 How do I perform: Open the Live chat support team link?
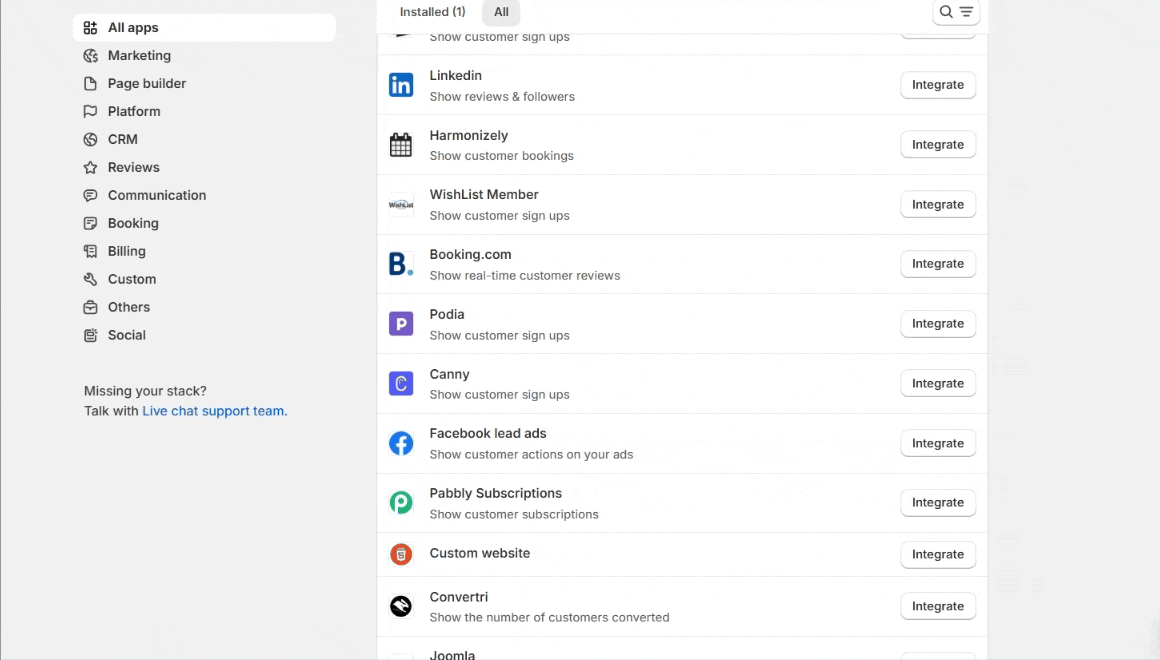pos(213,411)
